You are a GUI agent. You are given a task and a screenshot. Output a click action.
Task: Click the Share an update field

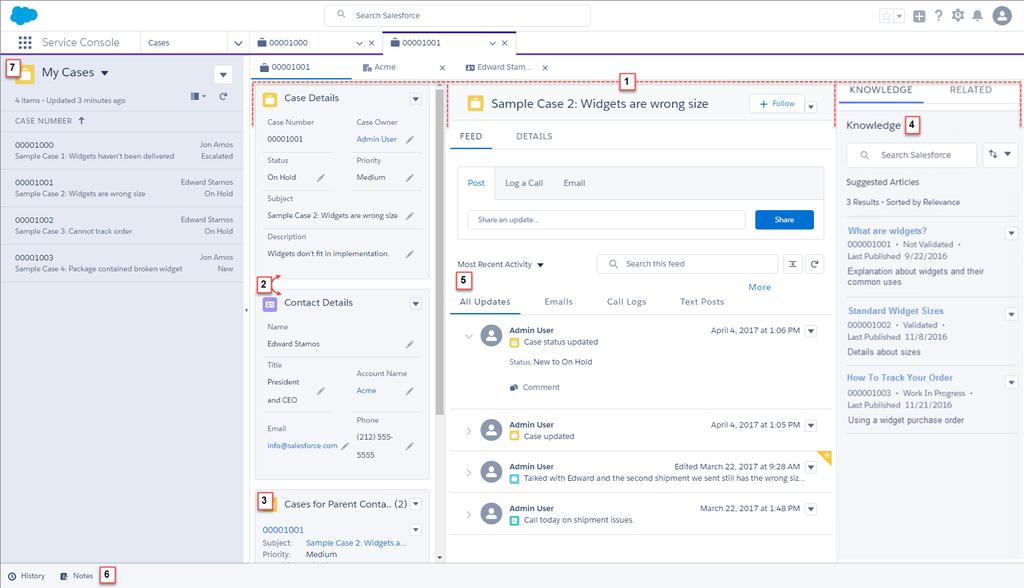point(606,220)
